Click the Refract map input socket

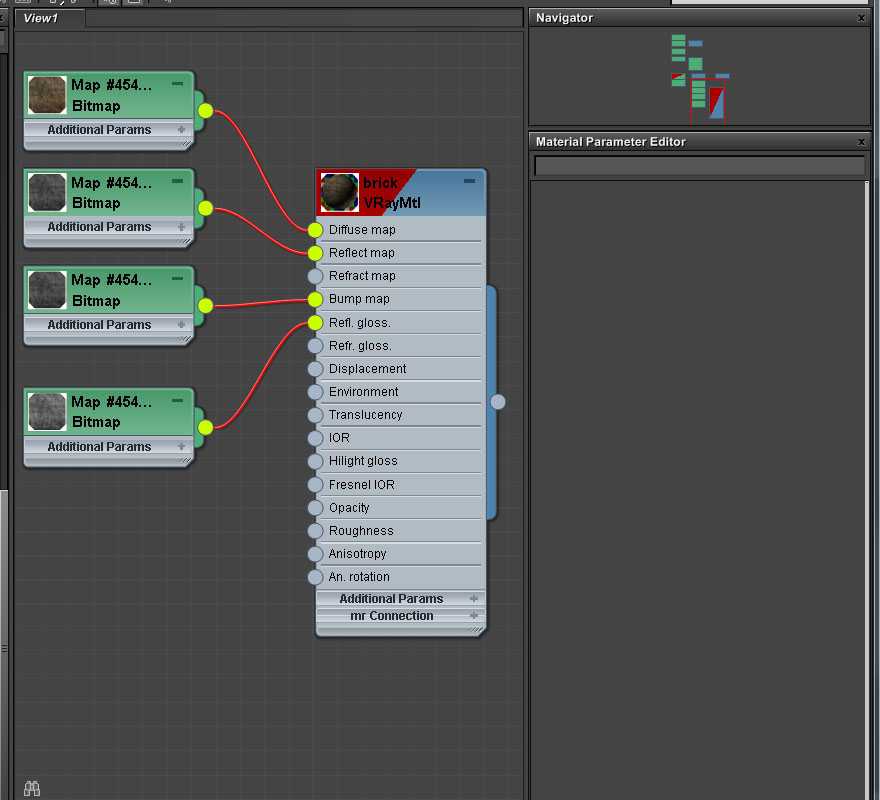316,276
